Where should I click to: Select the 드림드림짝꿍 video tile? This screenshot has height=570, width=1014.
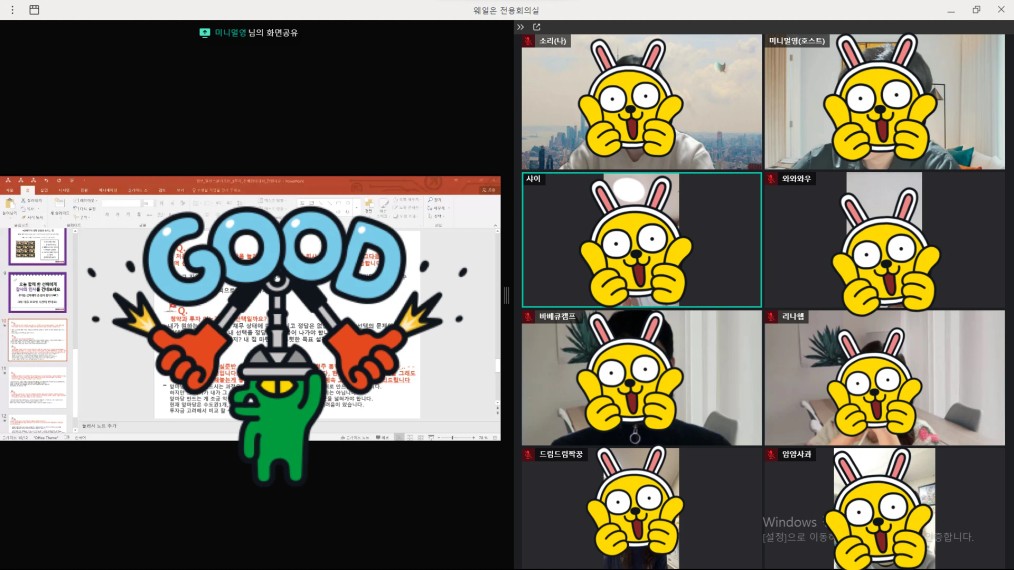click(x=642, y=509)
